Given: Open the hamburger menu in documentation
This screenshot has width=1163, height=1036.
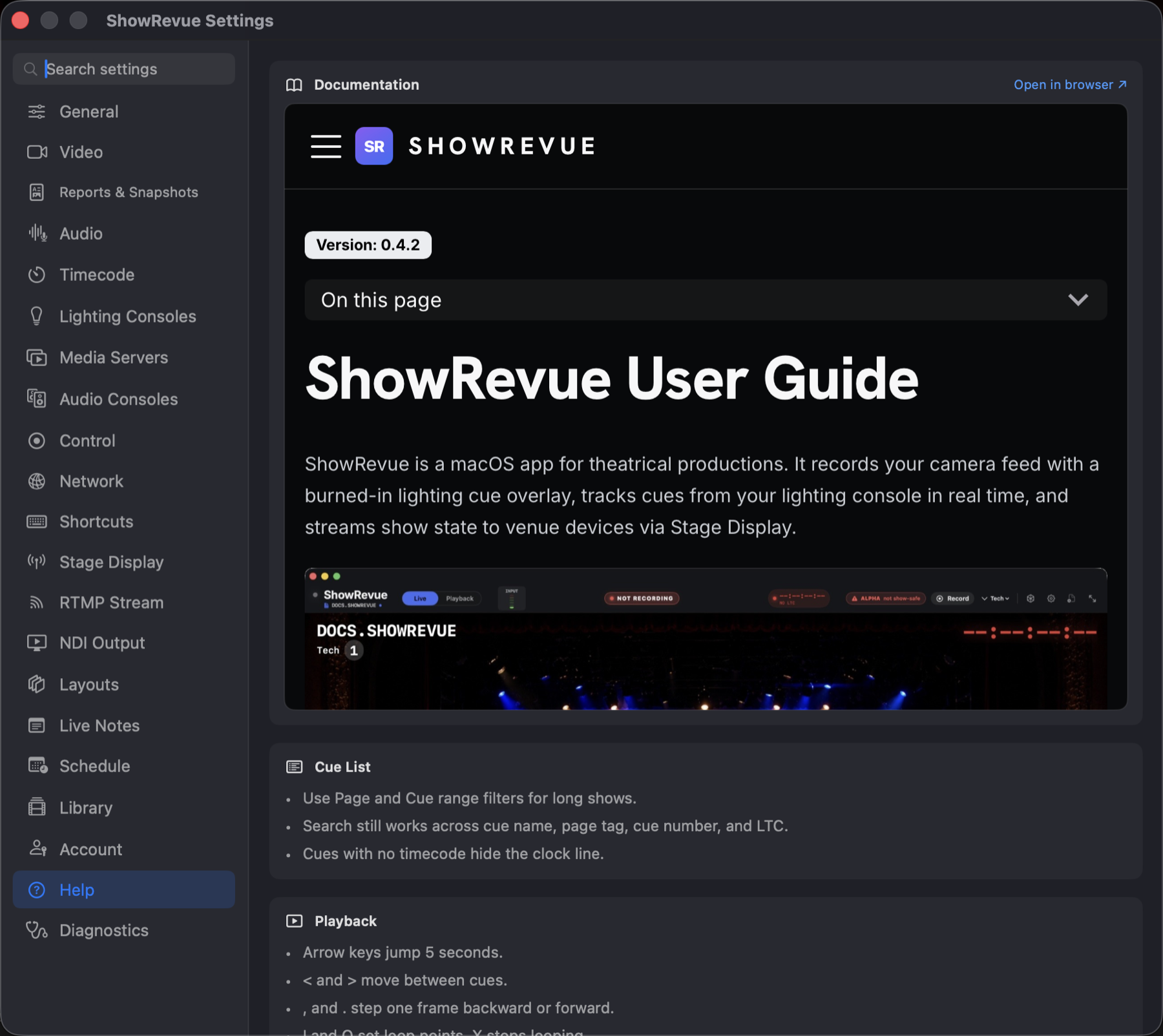Looking at the screenshot, I should (x=326, y=146).
